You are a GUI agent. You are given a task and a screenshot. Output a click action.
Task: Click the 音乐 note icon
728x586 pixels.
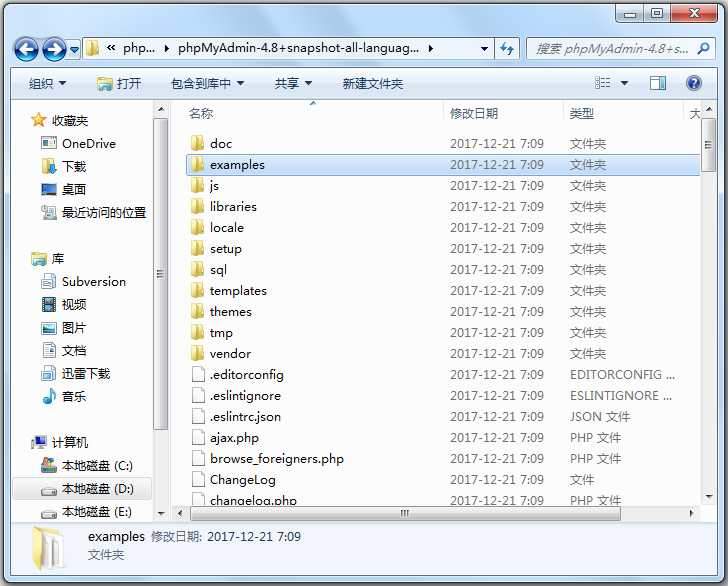pyautogui.click(x=49, y=396)
